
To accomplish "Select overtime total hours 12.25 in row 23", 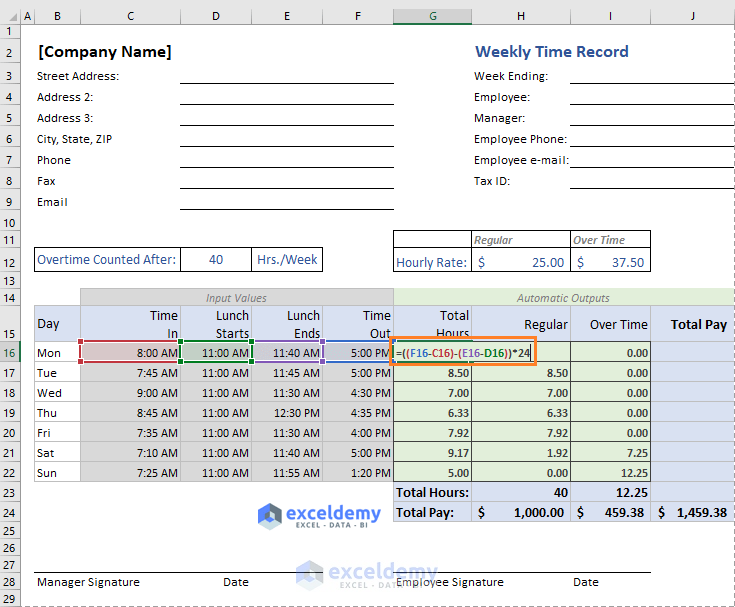I will (x=610, y=493).
